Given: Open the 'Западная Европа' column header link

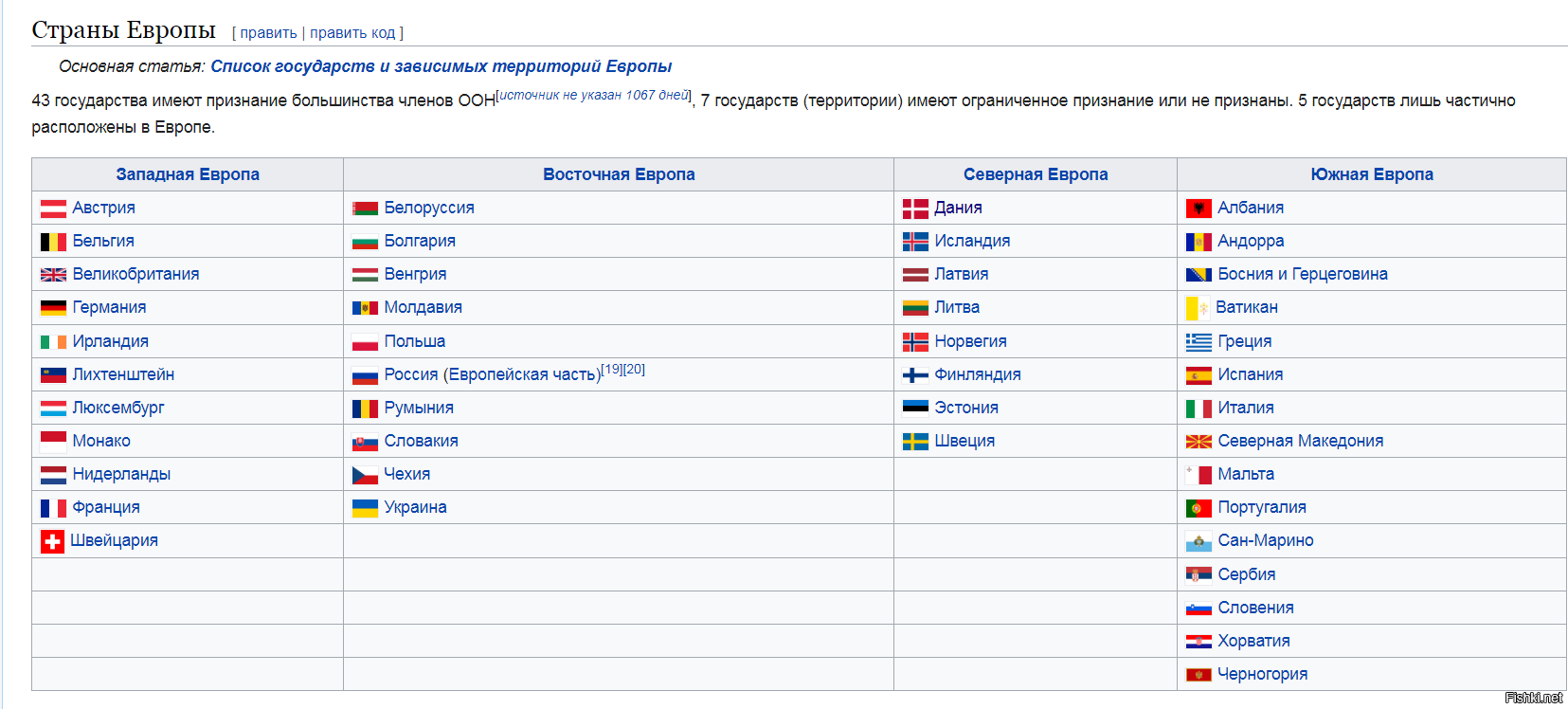Looking at the screenshot, I should coord(188,174).
